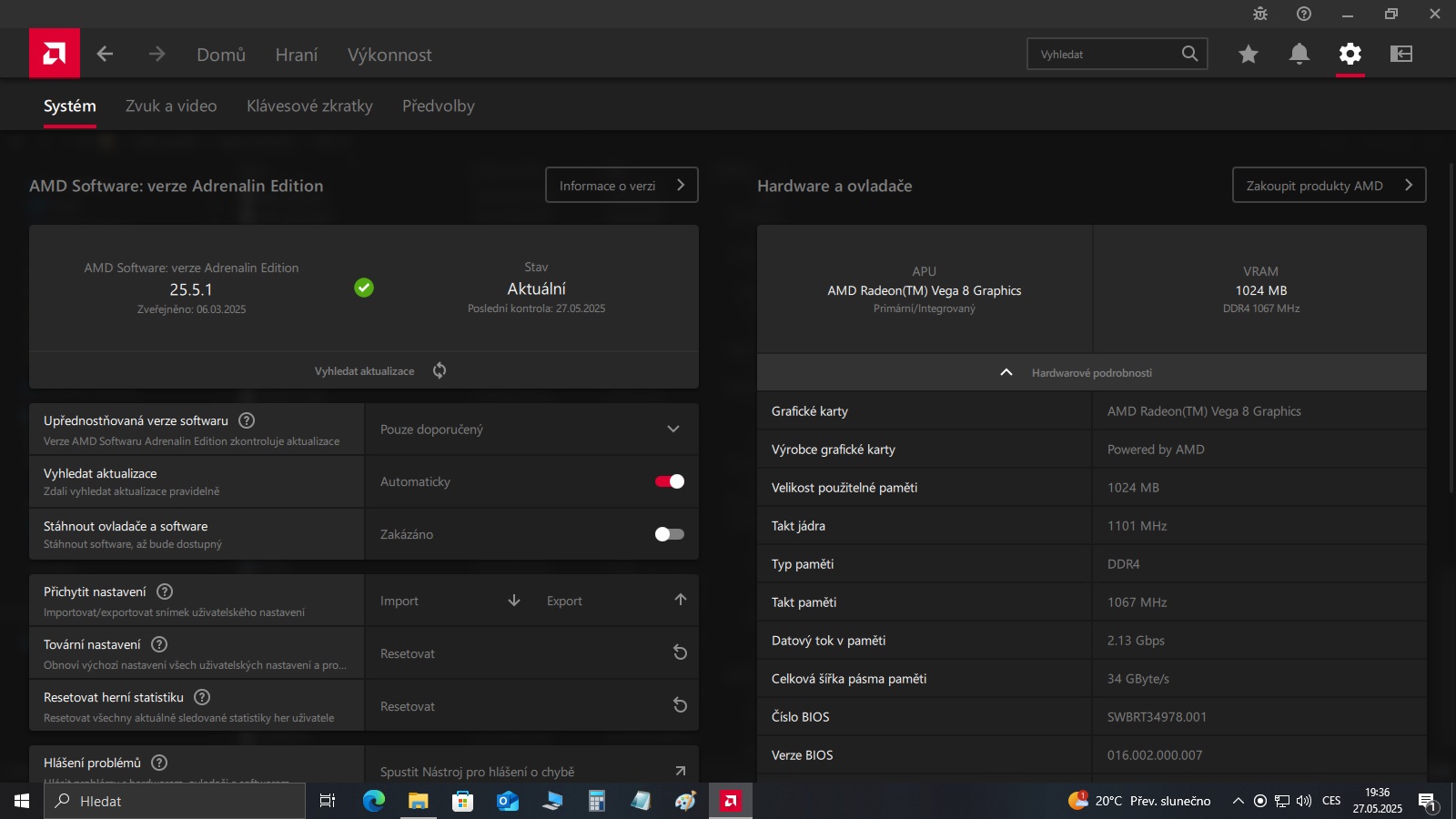Open Outlook from taskbar
The image size is (1456, 819).
pos(507,801)
